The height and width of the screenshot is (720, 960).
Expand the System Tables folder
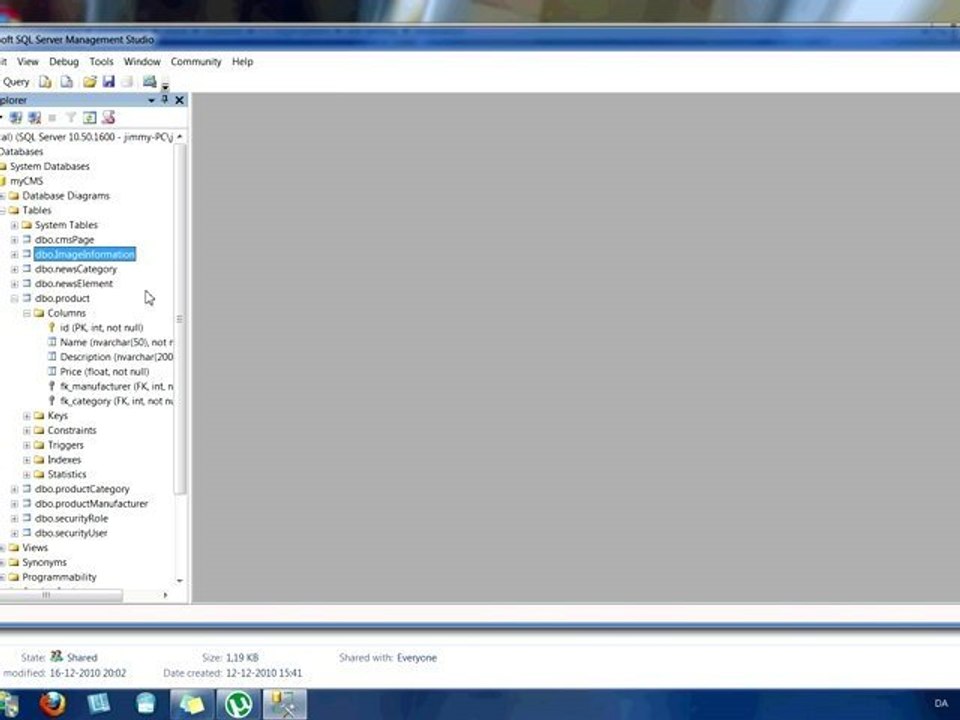click(14, 225)
